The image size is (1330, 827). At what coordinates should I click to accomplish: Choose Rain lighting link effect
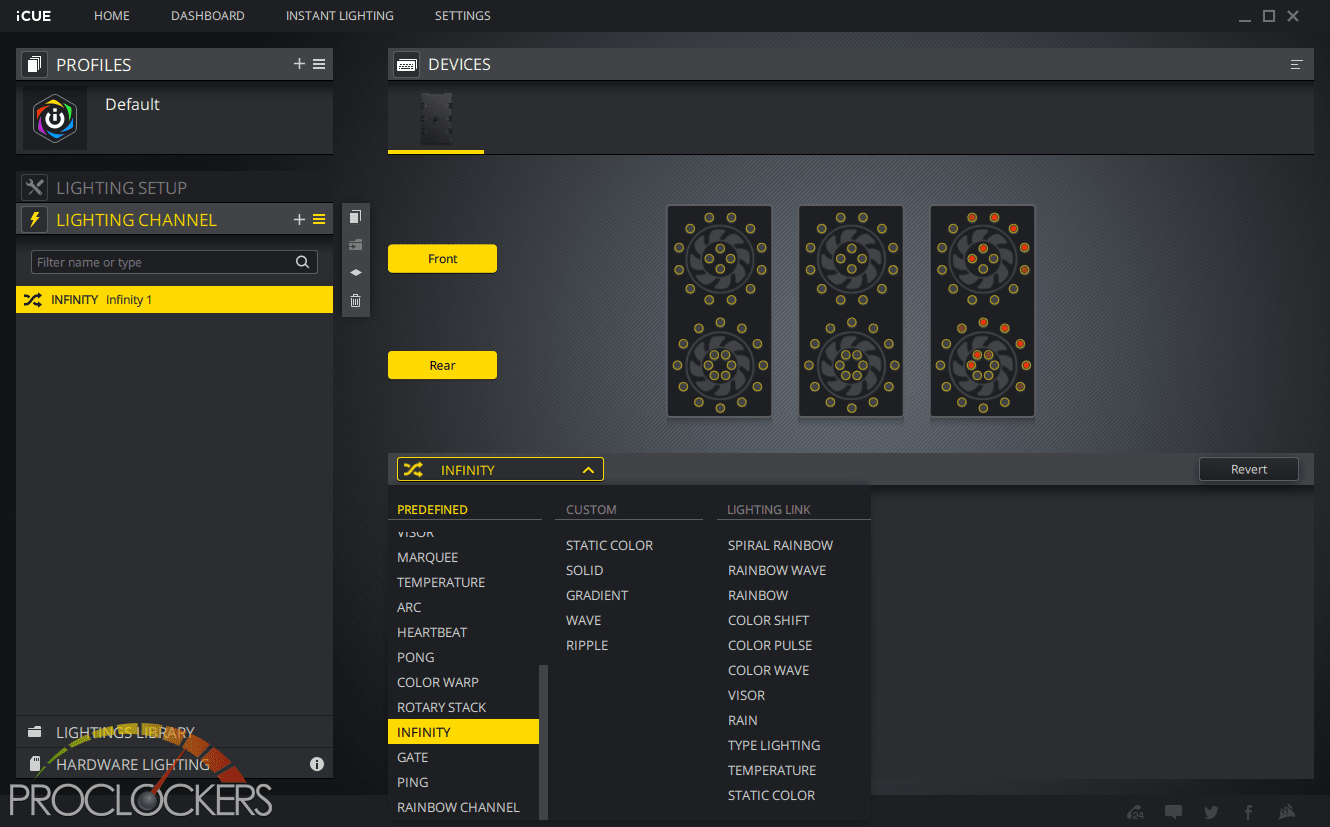click(x=743, y=720)
